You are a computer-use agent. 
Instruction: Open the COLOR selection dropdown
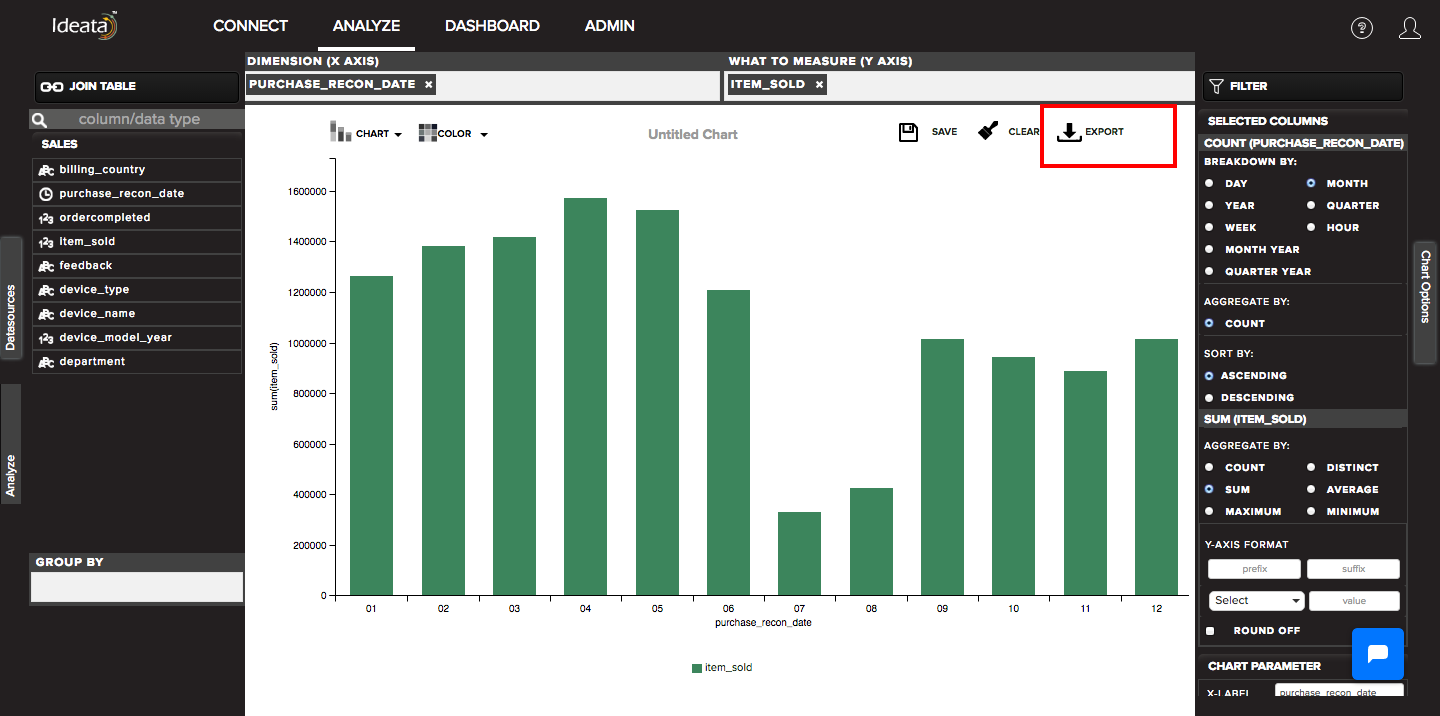point(453,133)
